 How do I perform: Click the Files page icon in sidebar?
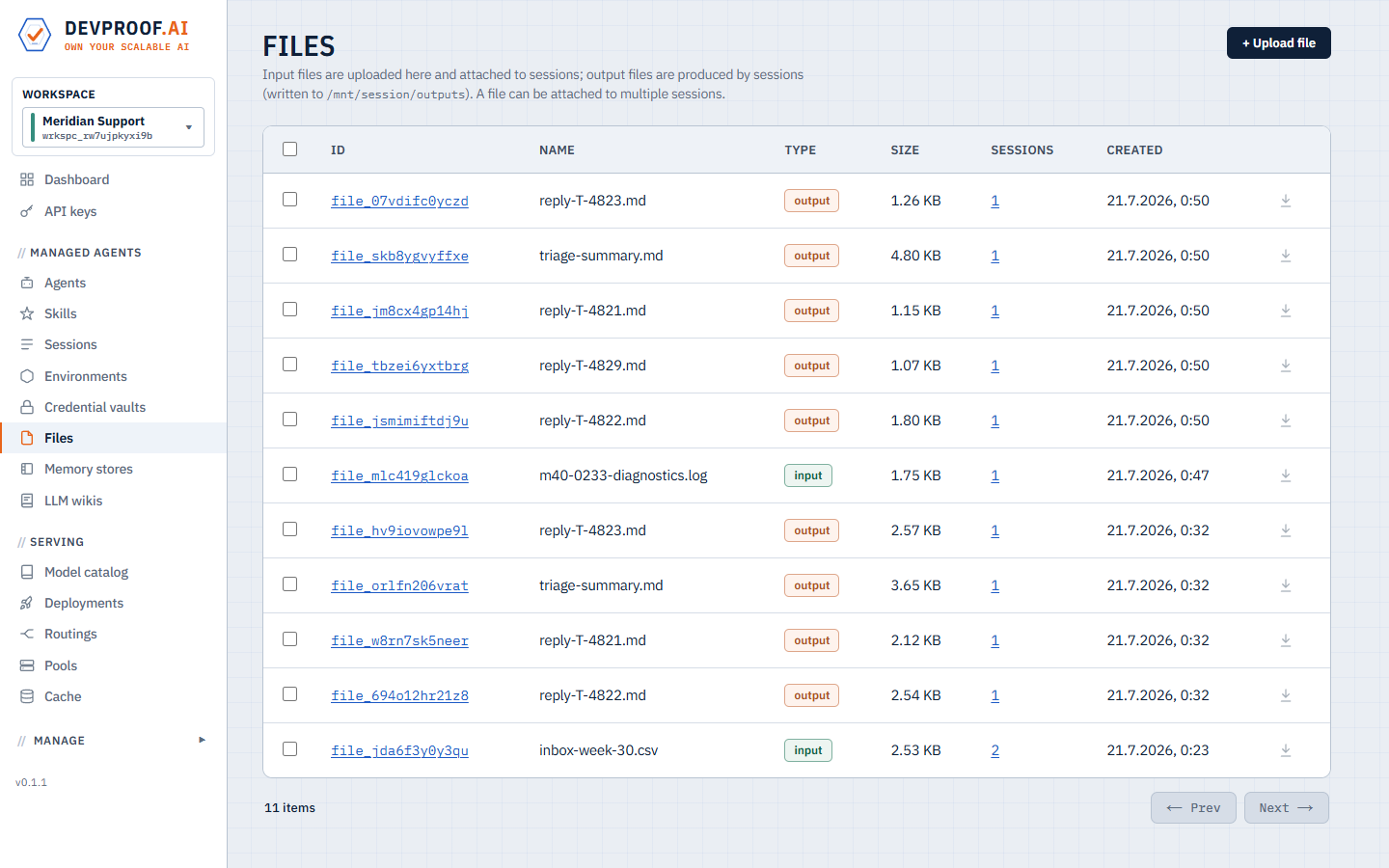click(27, 438)
